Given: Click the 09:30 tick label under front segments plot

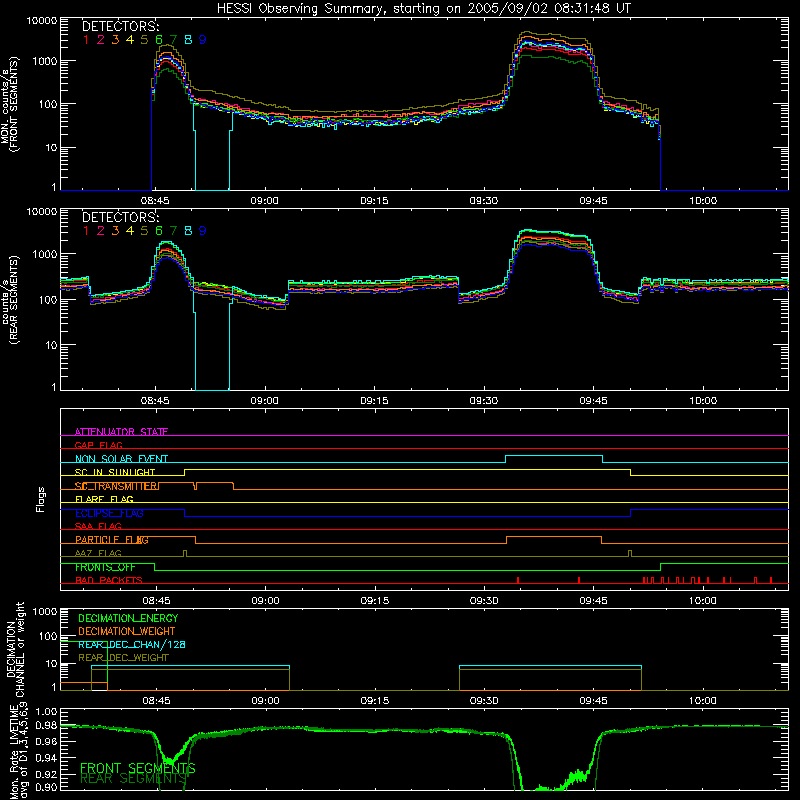Looking at the screenshot, I should [x=484, y=201].
